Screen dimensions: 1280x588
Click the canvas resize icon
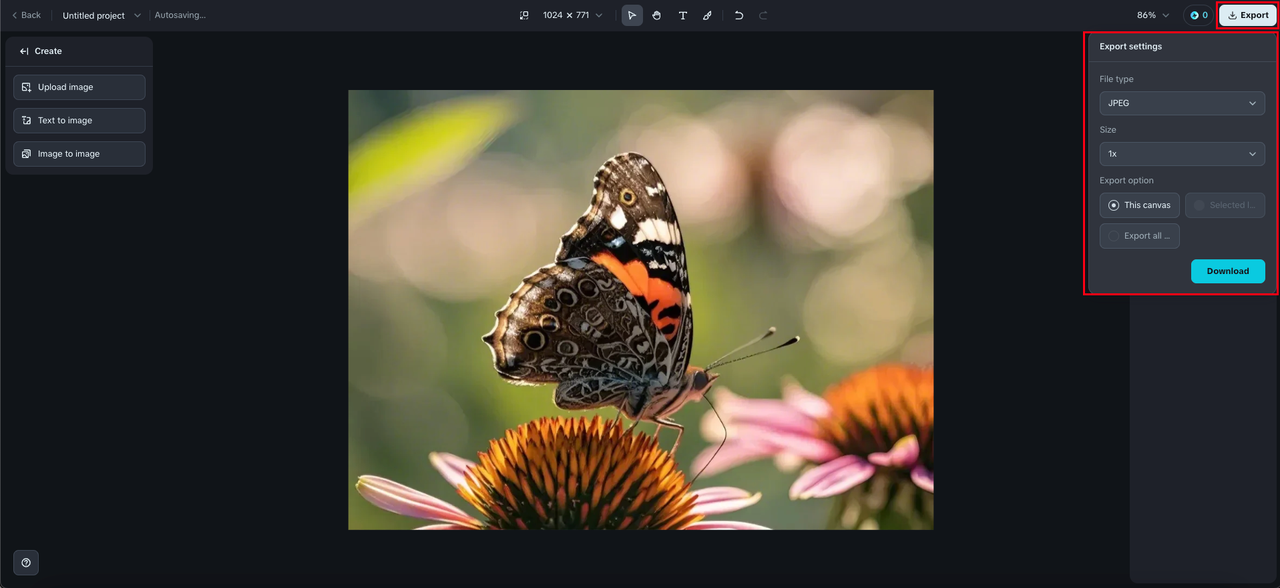[524, 15]
